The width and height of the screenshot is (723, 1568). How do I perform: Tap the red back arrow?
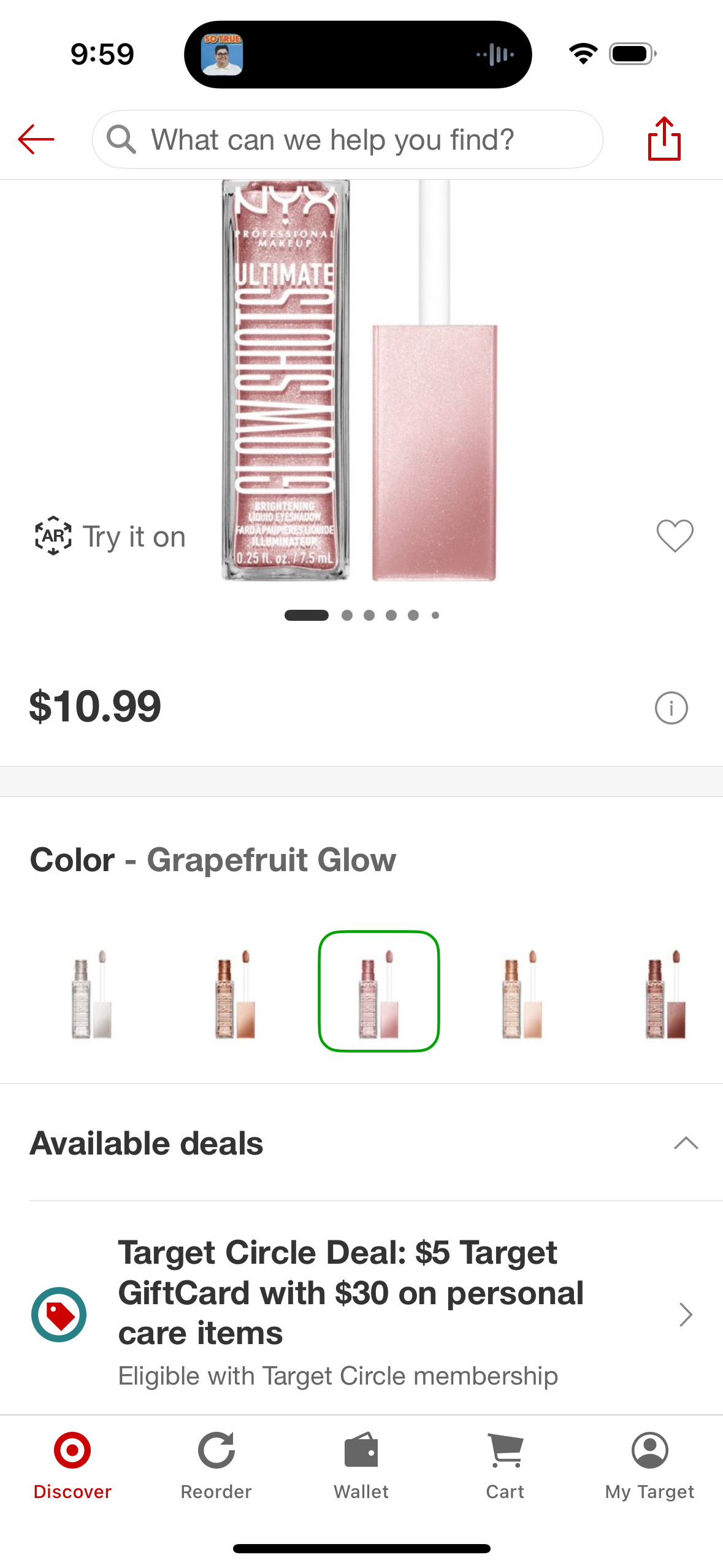pyautogui.click(x=36, y=139)
